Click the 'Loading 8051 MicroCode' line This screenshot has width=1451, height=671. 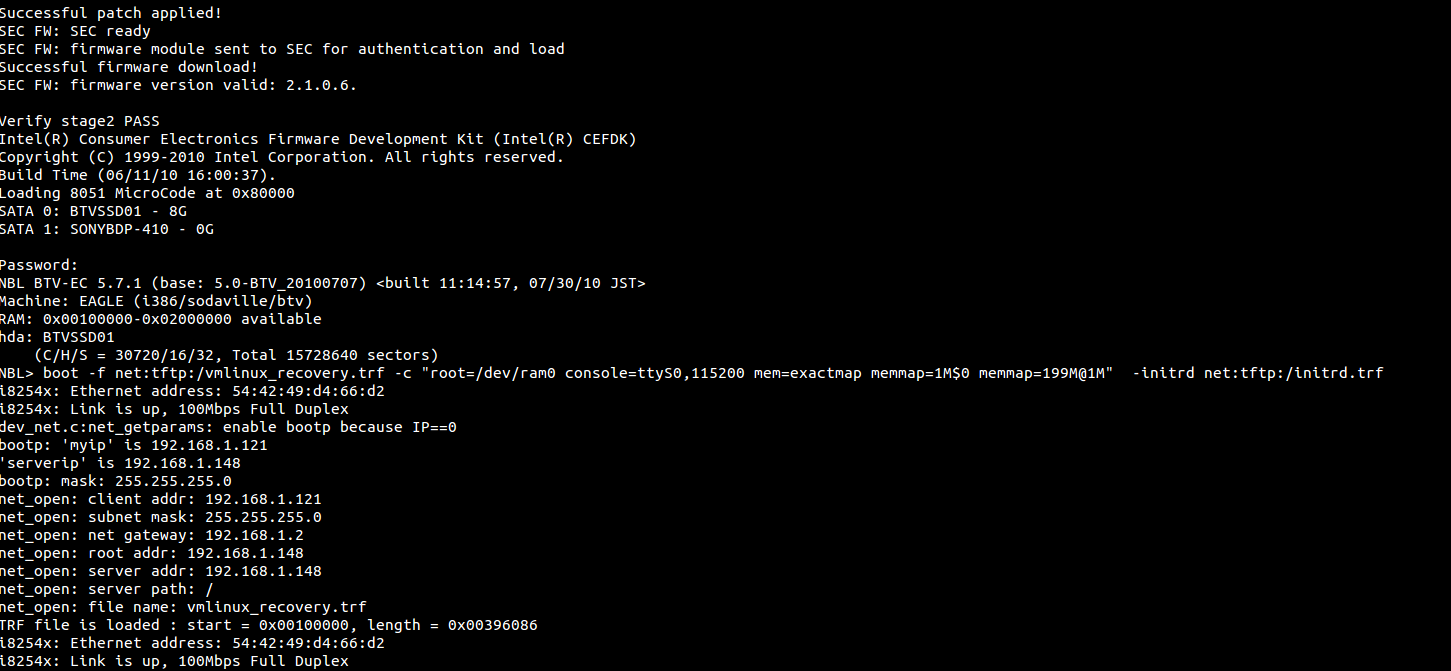(147, 193)
